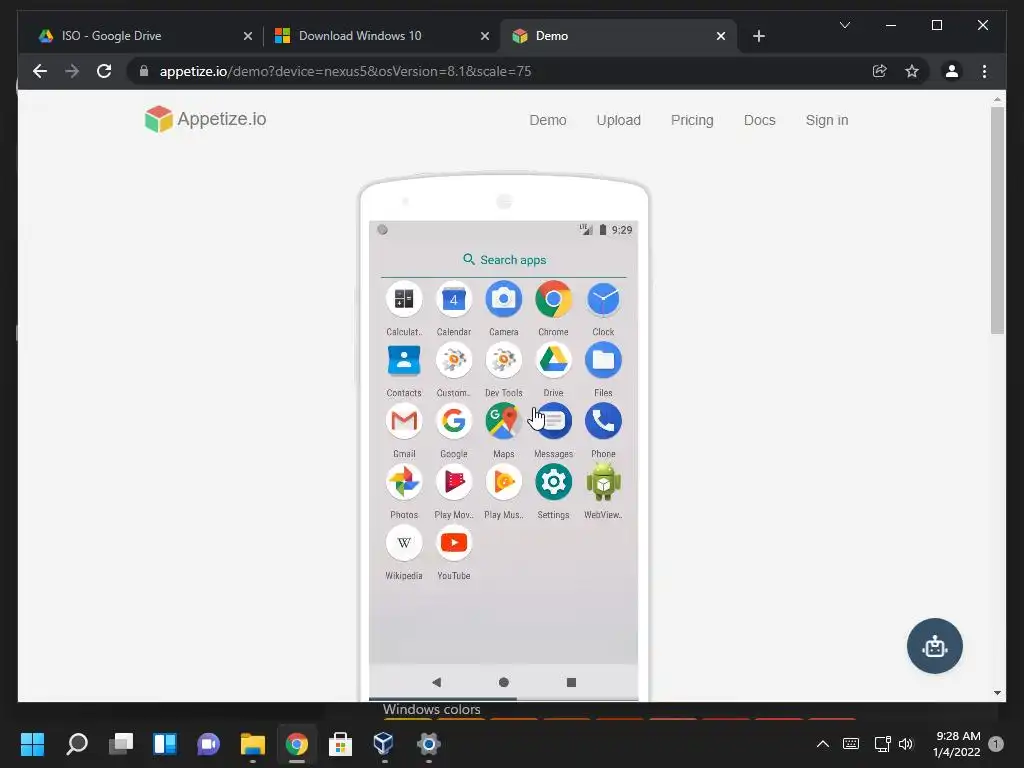
Task: Open the Calendar app icon
Action: click(x=454, y=300)
